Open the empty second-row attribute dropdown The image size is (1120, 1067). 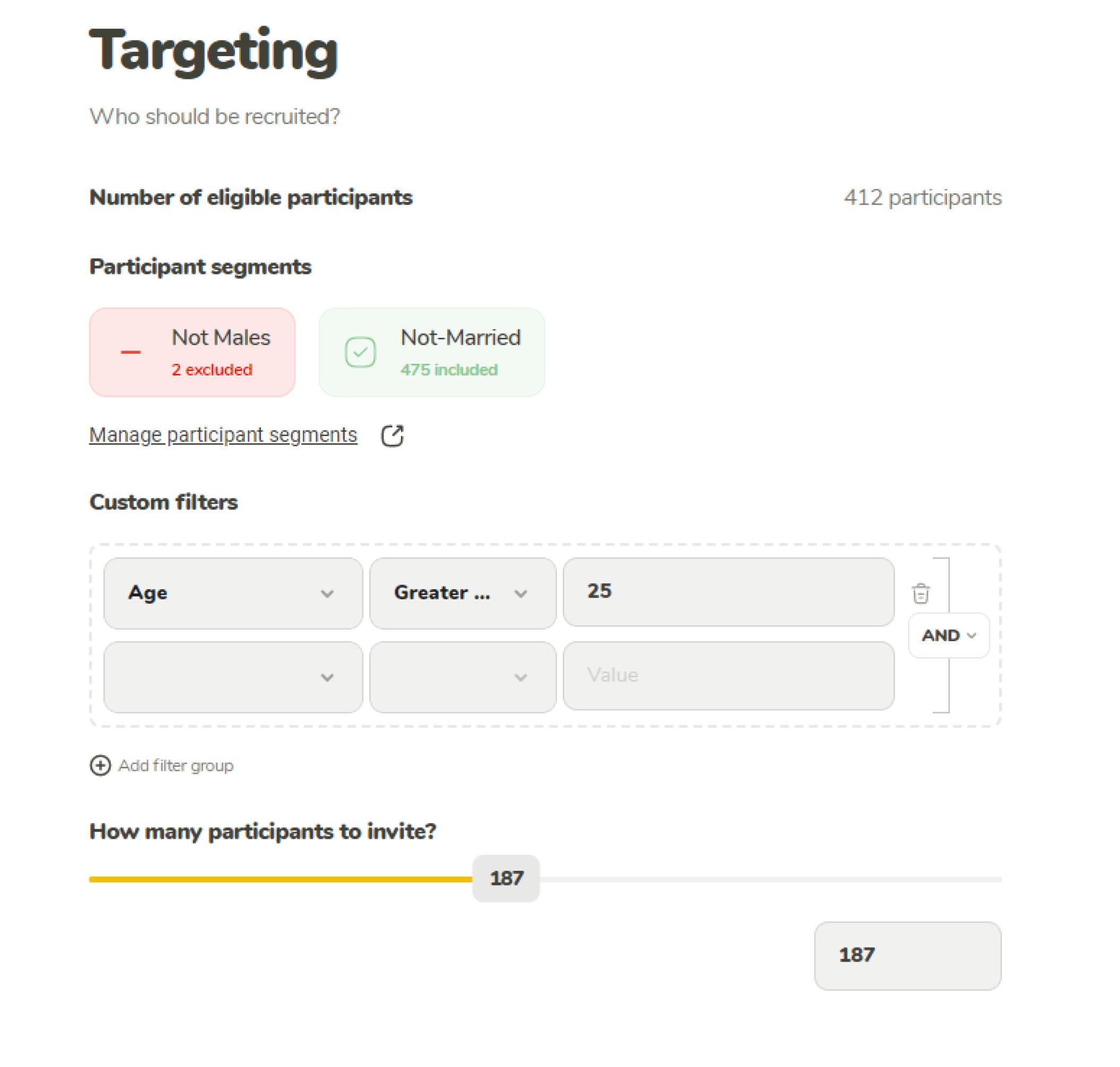232,677
